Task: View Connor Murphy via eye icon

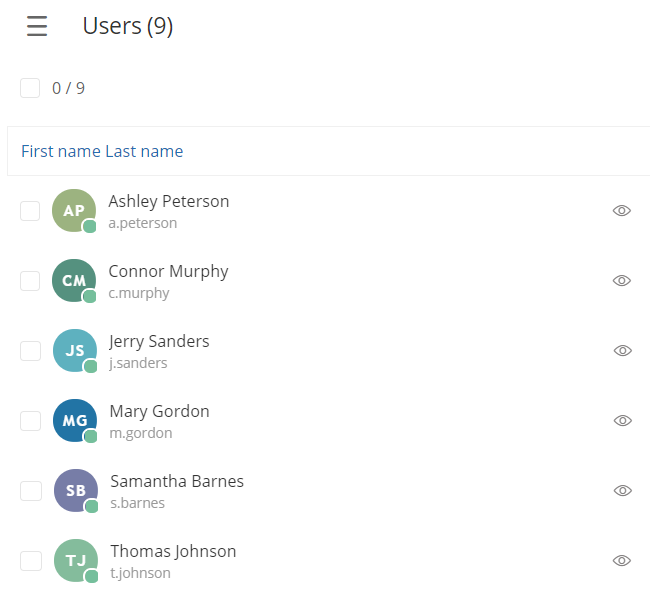Action: click(x=622, y=281)
